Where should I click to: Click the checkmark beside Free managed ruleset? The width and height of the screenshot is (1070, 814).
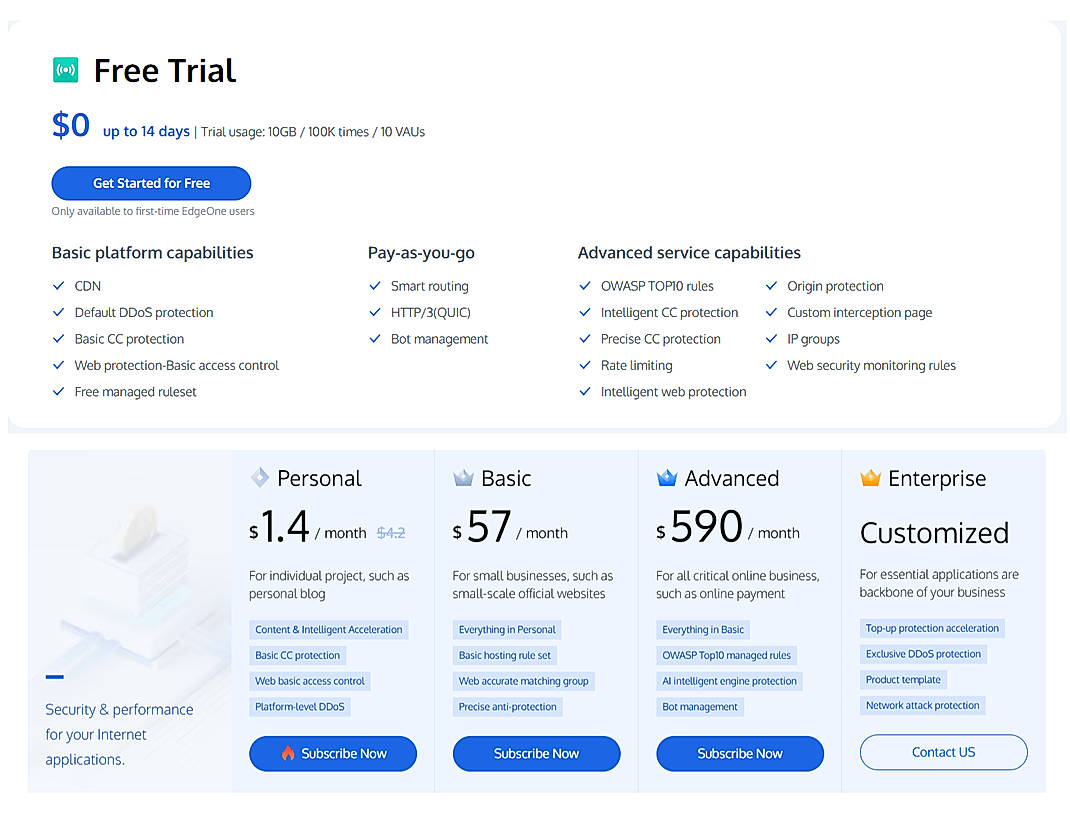tap(58, 392)
